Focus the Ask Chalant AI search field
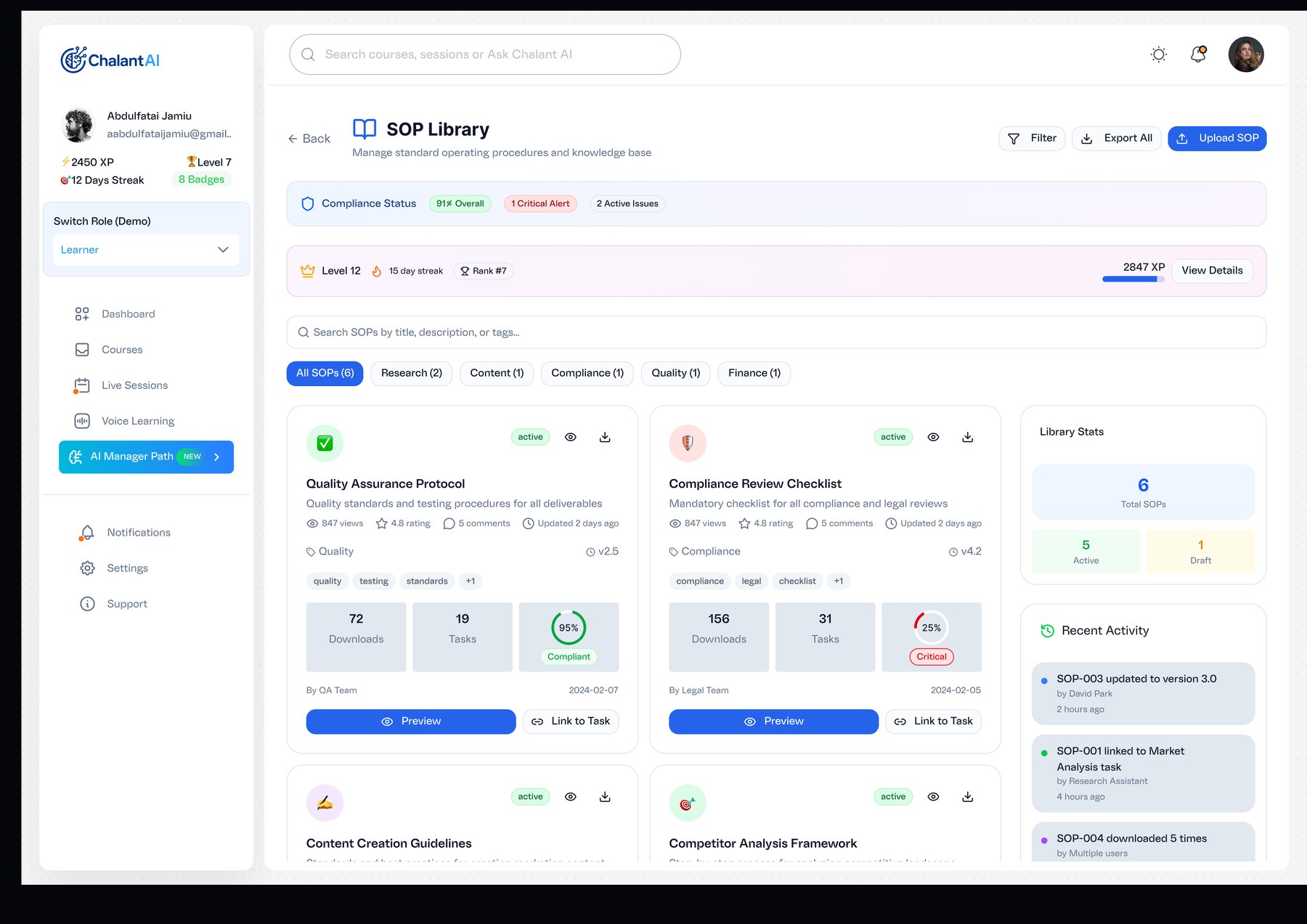This screenshot has width=1307, height=924. coord(485,54)
